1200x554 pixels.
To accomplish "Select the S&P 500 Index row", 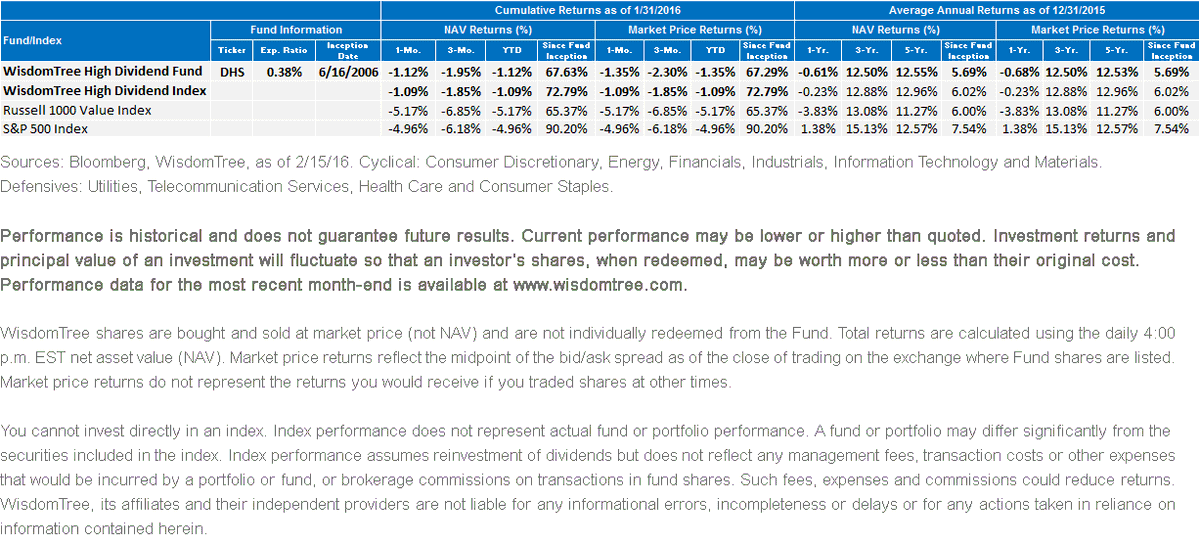I will coord(600,129).
